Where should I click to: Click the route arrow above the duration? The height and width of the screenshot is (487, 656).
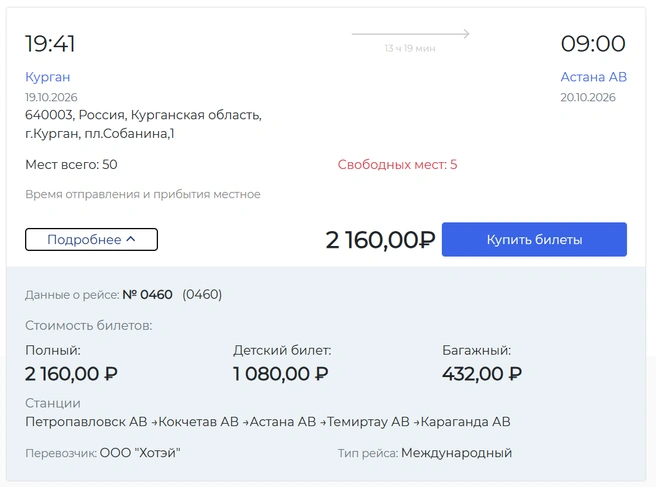pos(410,33)
